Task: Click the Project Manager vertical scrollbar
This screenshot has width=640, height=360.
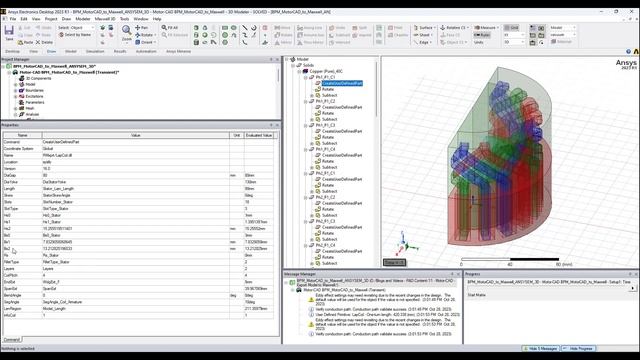Action: (x=279, y=76)
